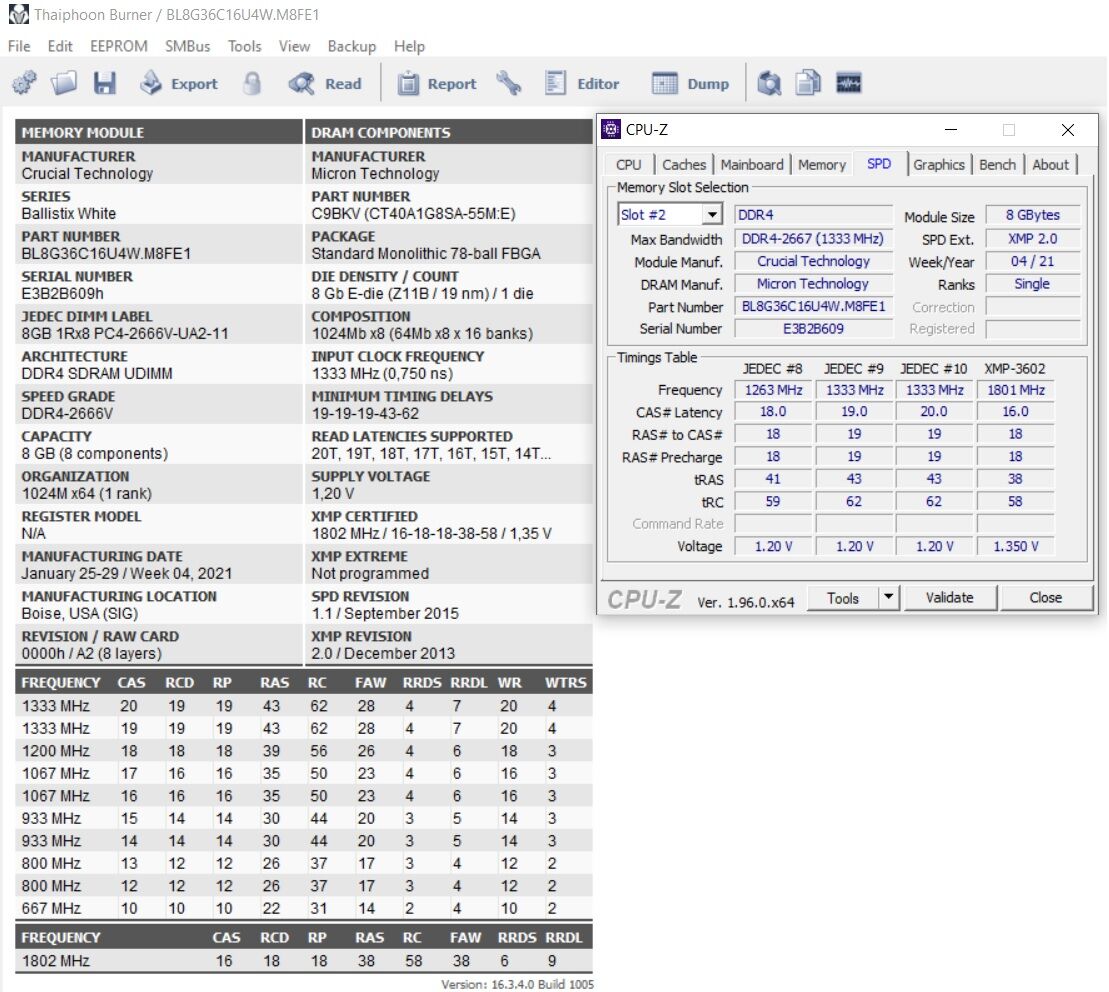
Task: Click the Validate button in CPU-Z
Action: tap(949, 597)
